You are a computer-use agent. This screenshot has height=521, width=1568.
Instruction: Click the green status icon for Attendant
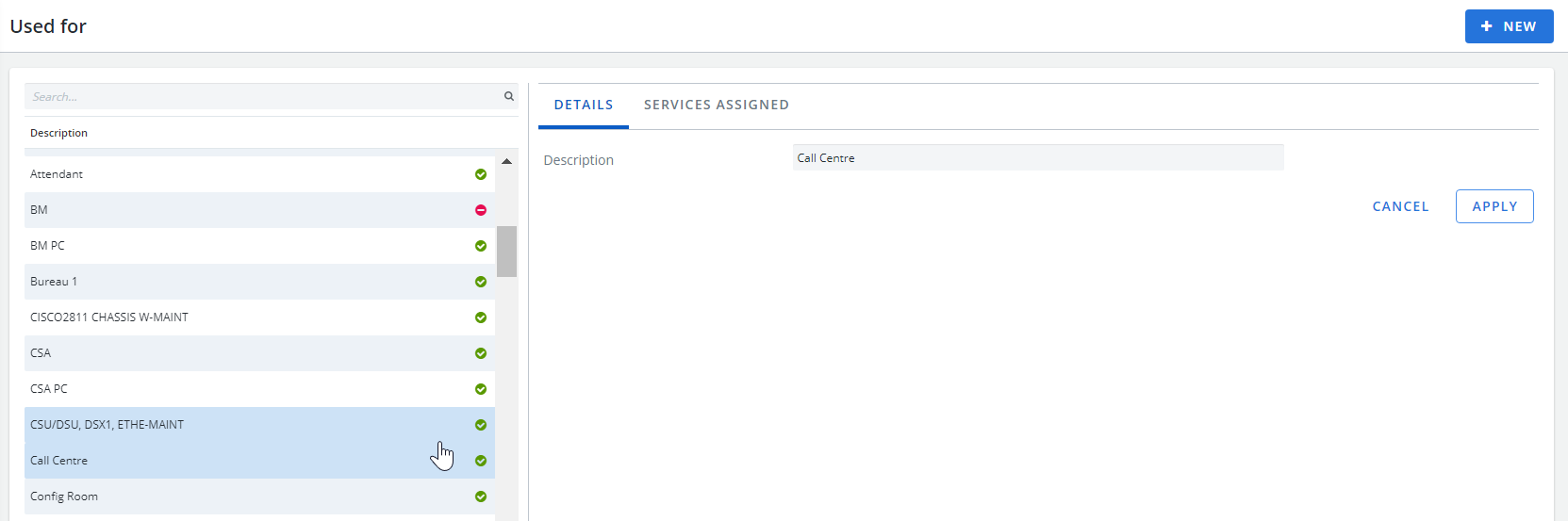481,174
